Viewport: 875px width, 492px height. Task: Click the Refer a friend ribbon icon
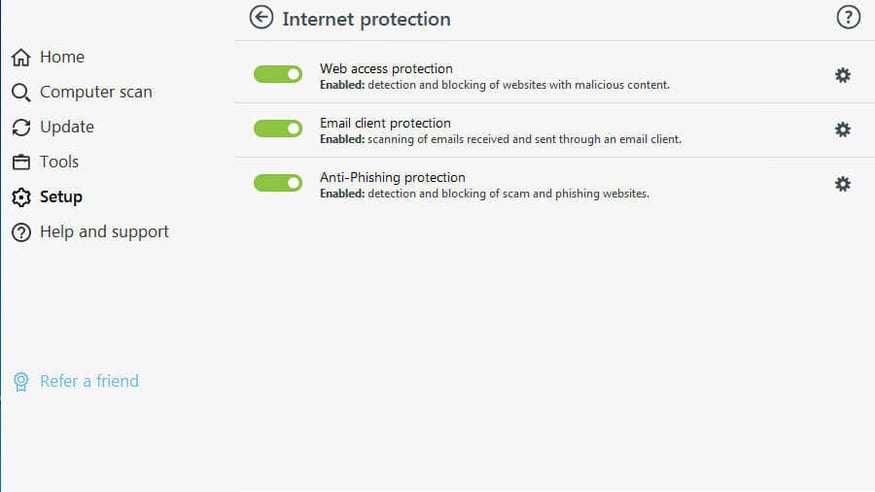[21, 382]
